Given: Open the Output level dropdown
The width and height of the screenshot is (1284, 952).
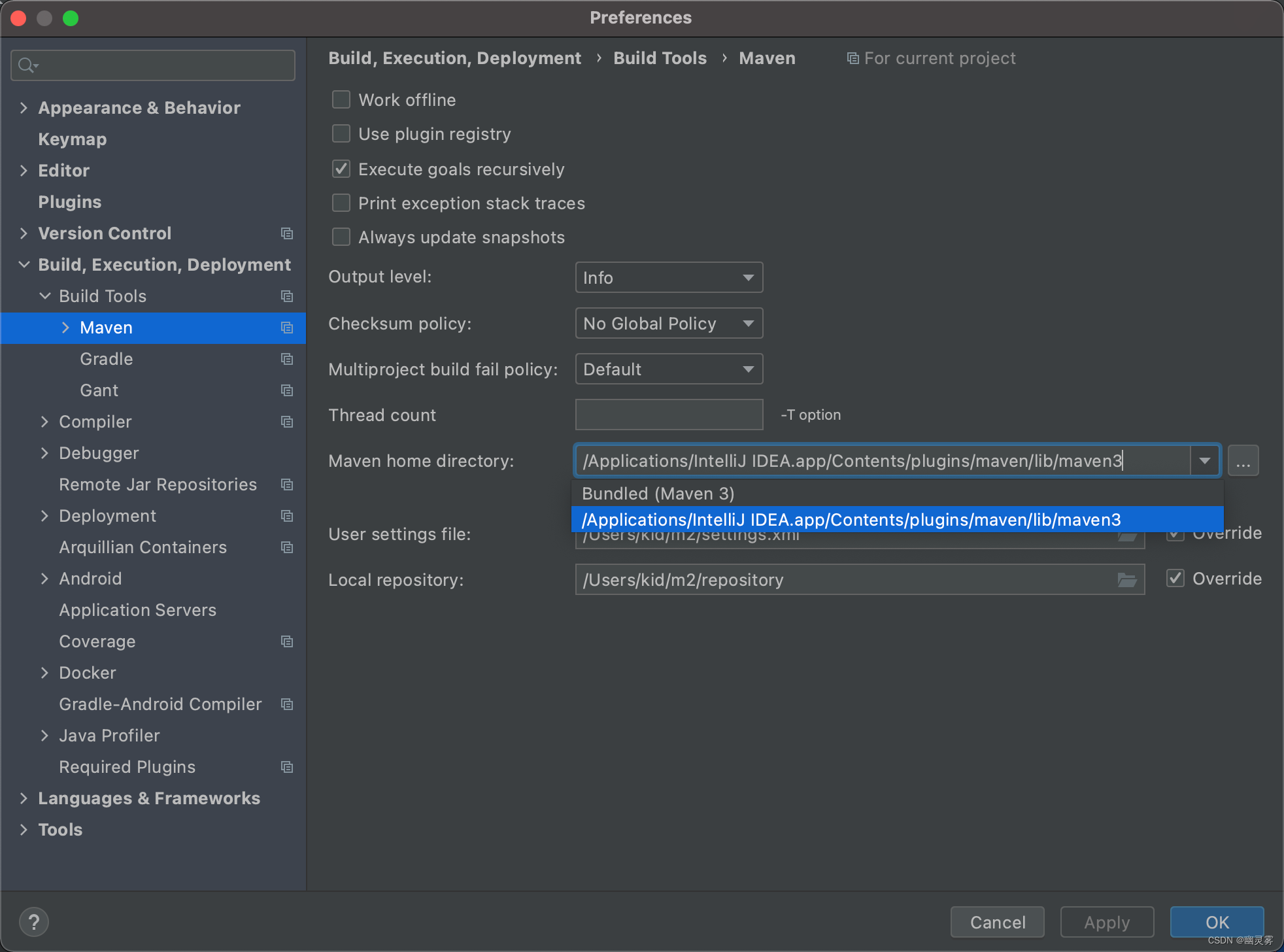Looking at the screenshot, I should 669,278.
